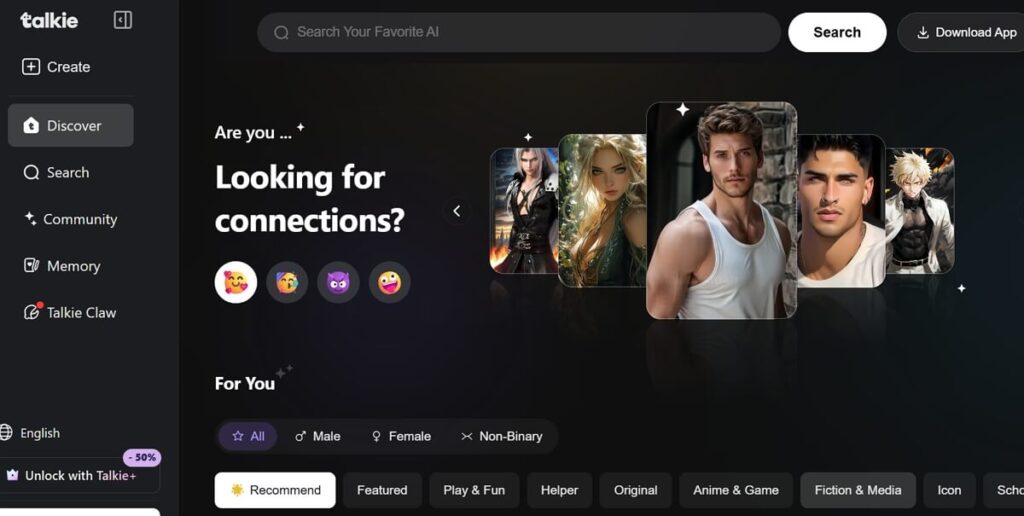Open the blonde woman character card
This screenshot has height=516, width=1024.
point(602,210)
